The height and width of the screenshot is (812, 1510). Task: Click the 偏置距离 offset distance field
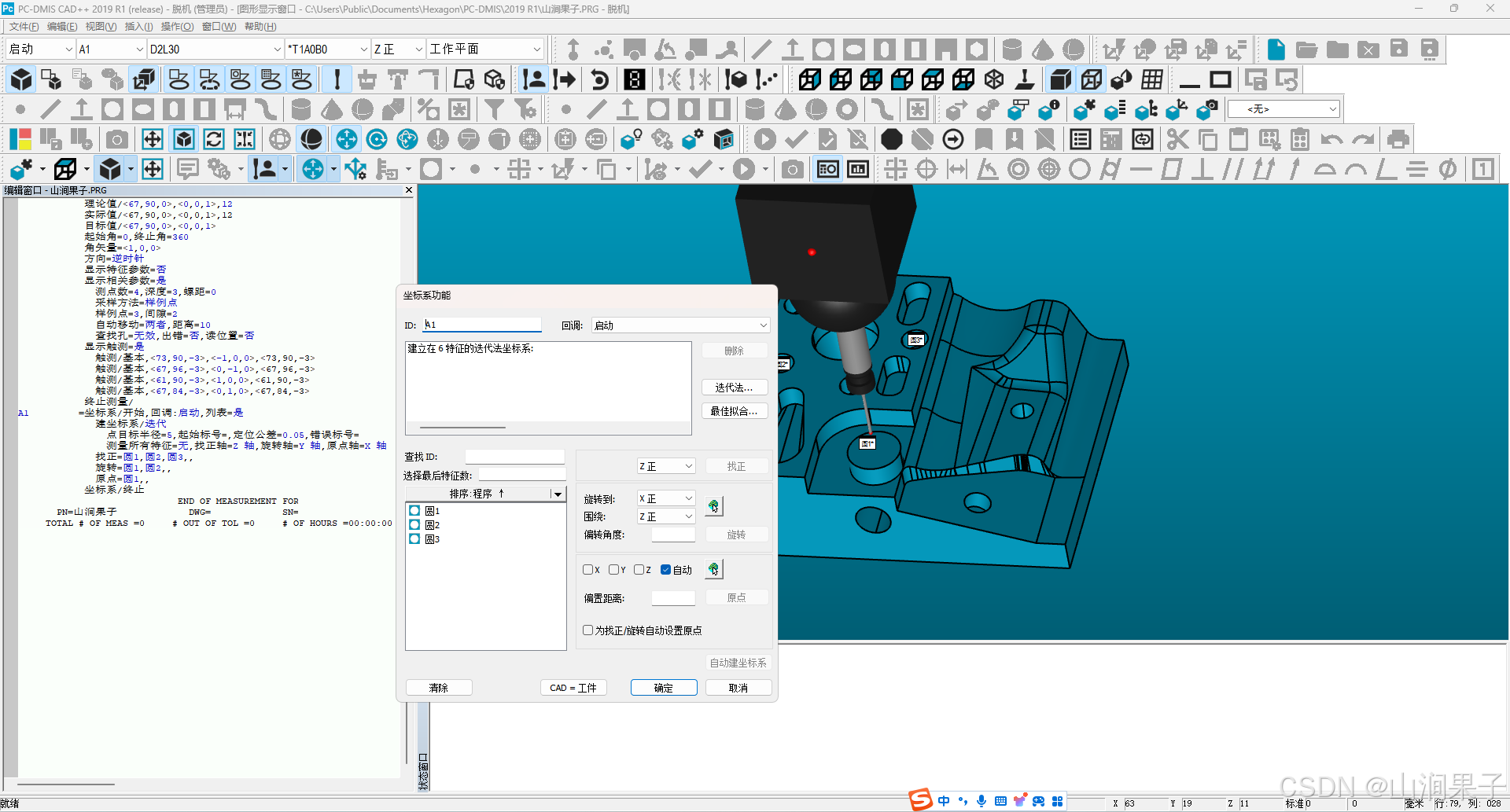(673, 598)
